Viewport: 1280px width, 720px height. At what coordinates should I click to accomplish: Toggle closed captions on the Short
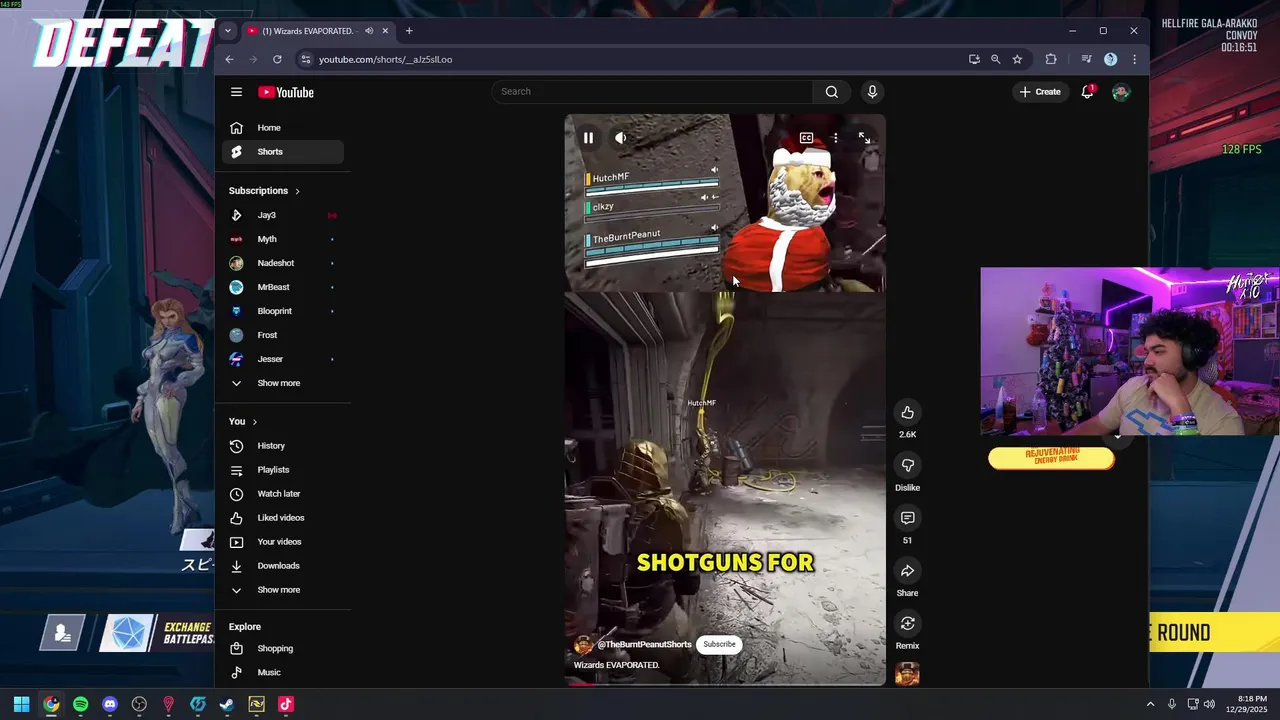[806, 138]
